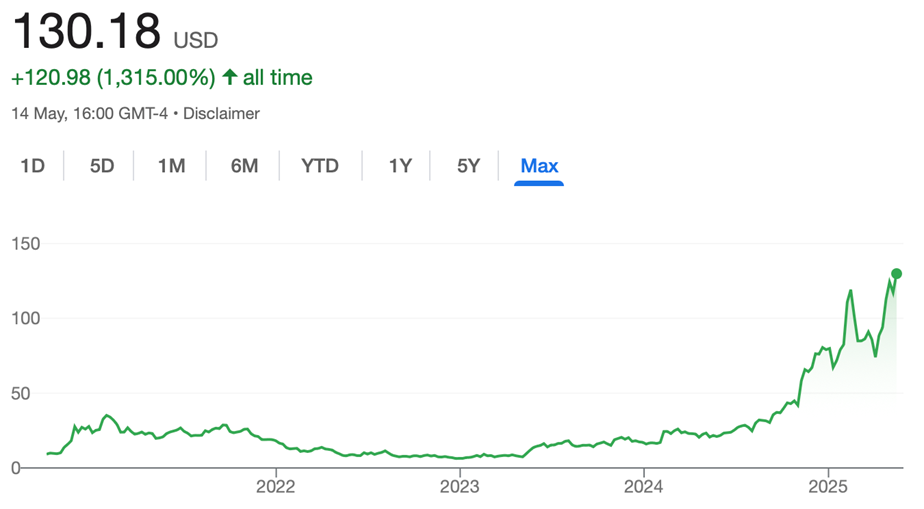Open the 6M chart range

click(245, 166)
